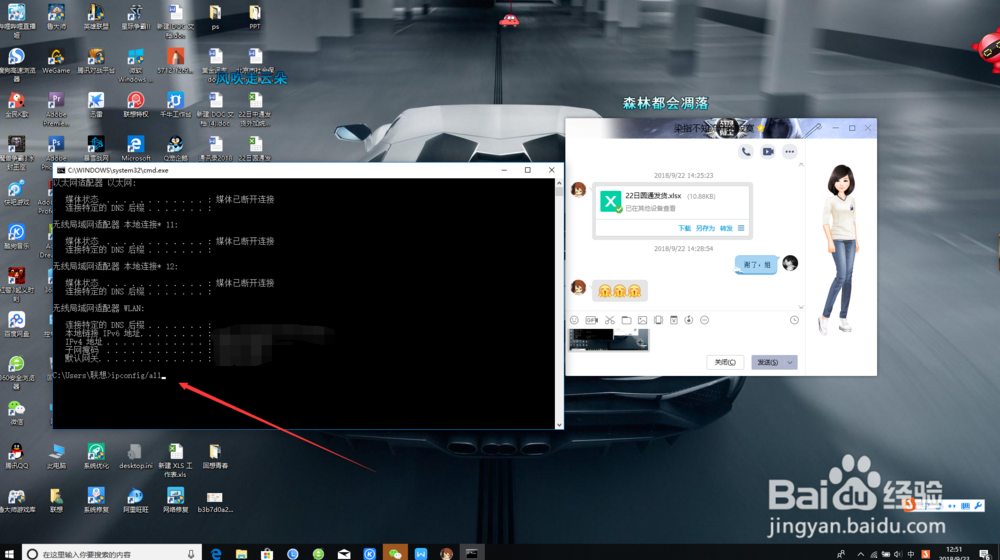The image size is (1000, 560).
Task: Click the red envelope icon in chat toolbar
Action: pyautogui.click(x=673, y=320)
